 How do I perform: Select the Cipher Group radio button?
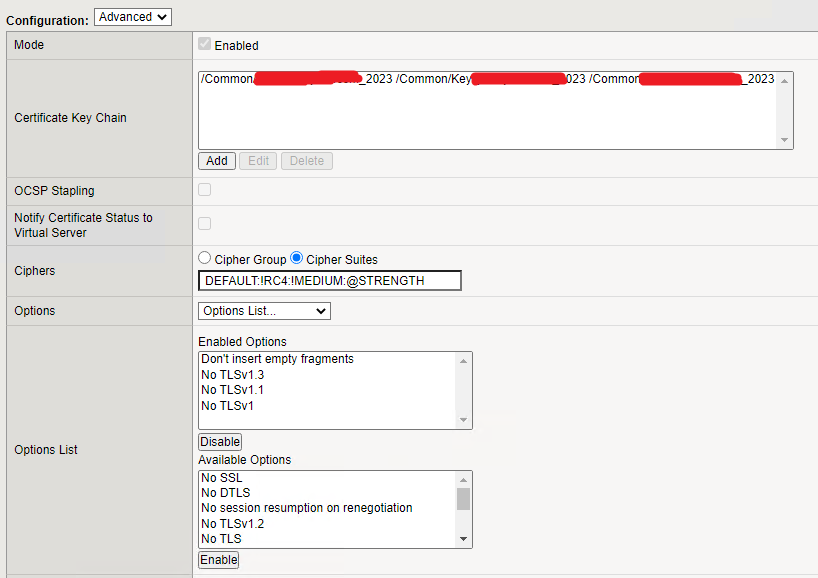[x=204, y=258]
